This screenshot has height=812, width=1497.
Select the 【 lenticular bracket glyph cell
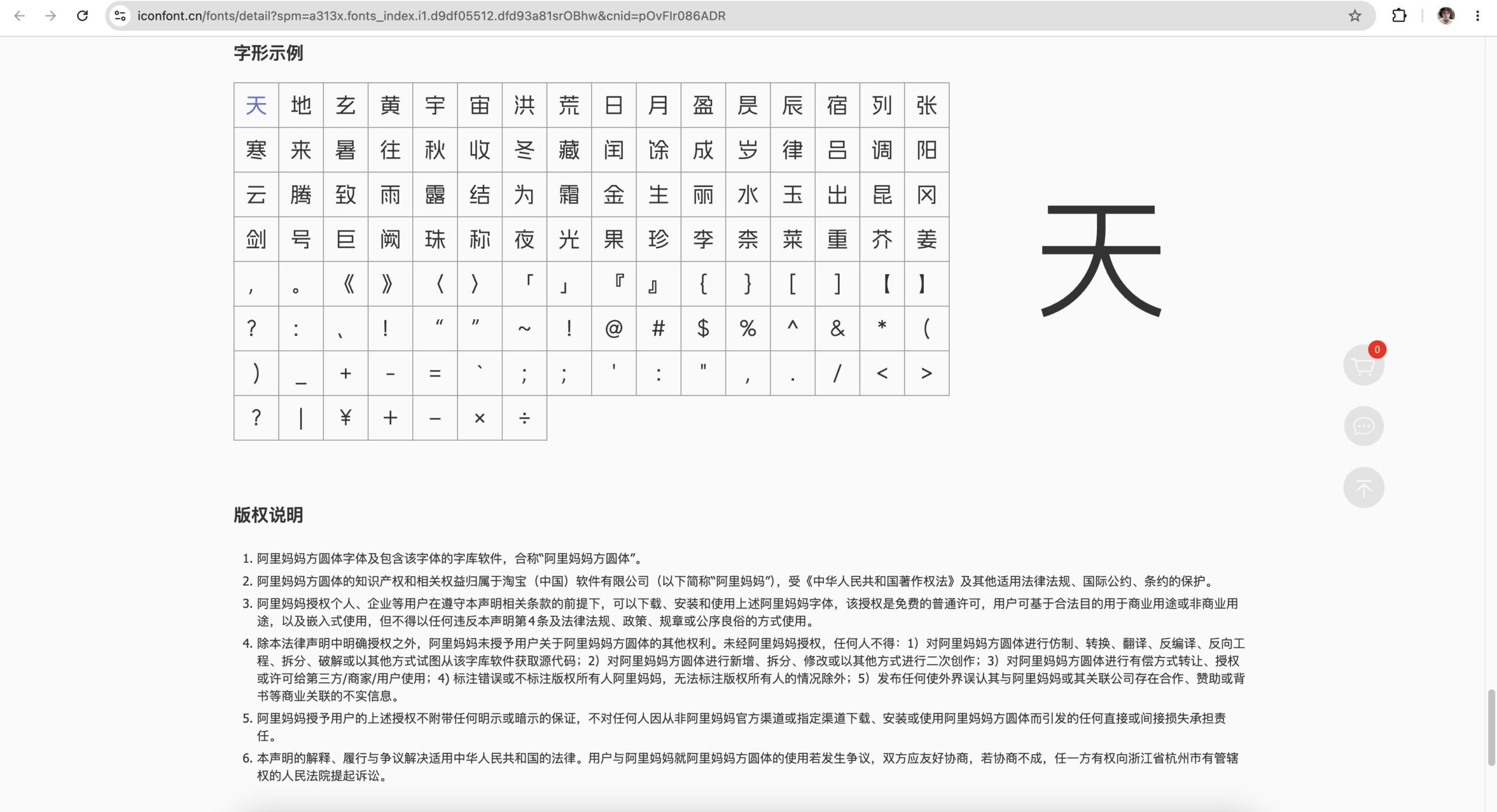882,284
